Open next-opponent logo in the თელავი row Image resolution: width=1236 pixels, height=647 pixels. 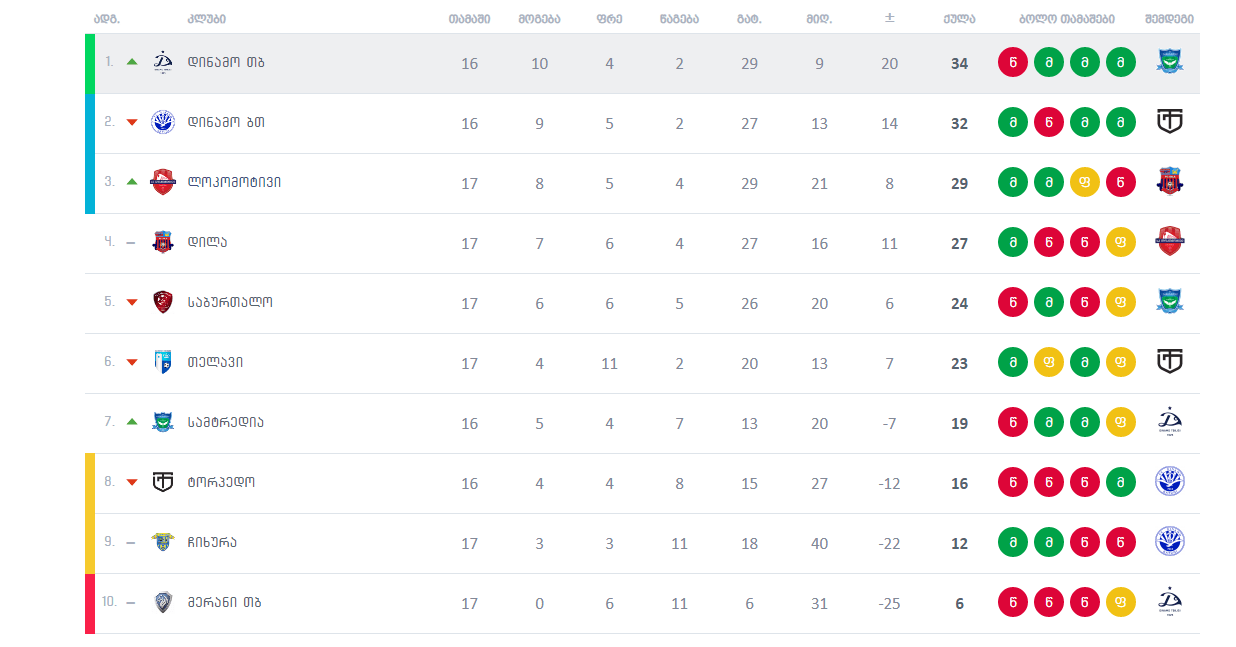[1170, 362]
